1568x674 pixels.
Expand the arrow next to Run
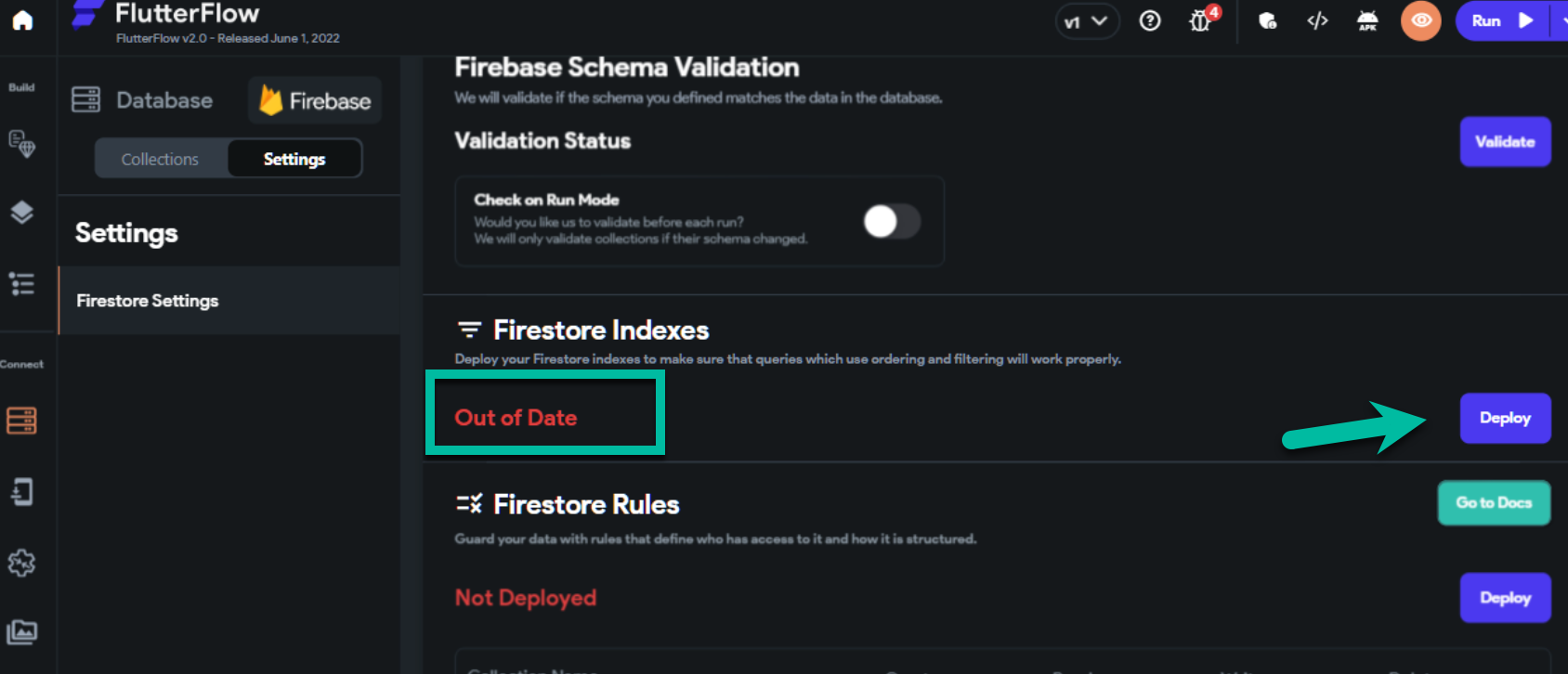click(1560, 20)
